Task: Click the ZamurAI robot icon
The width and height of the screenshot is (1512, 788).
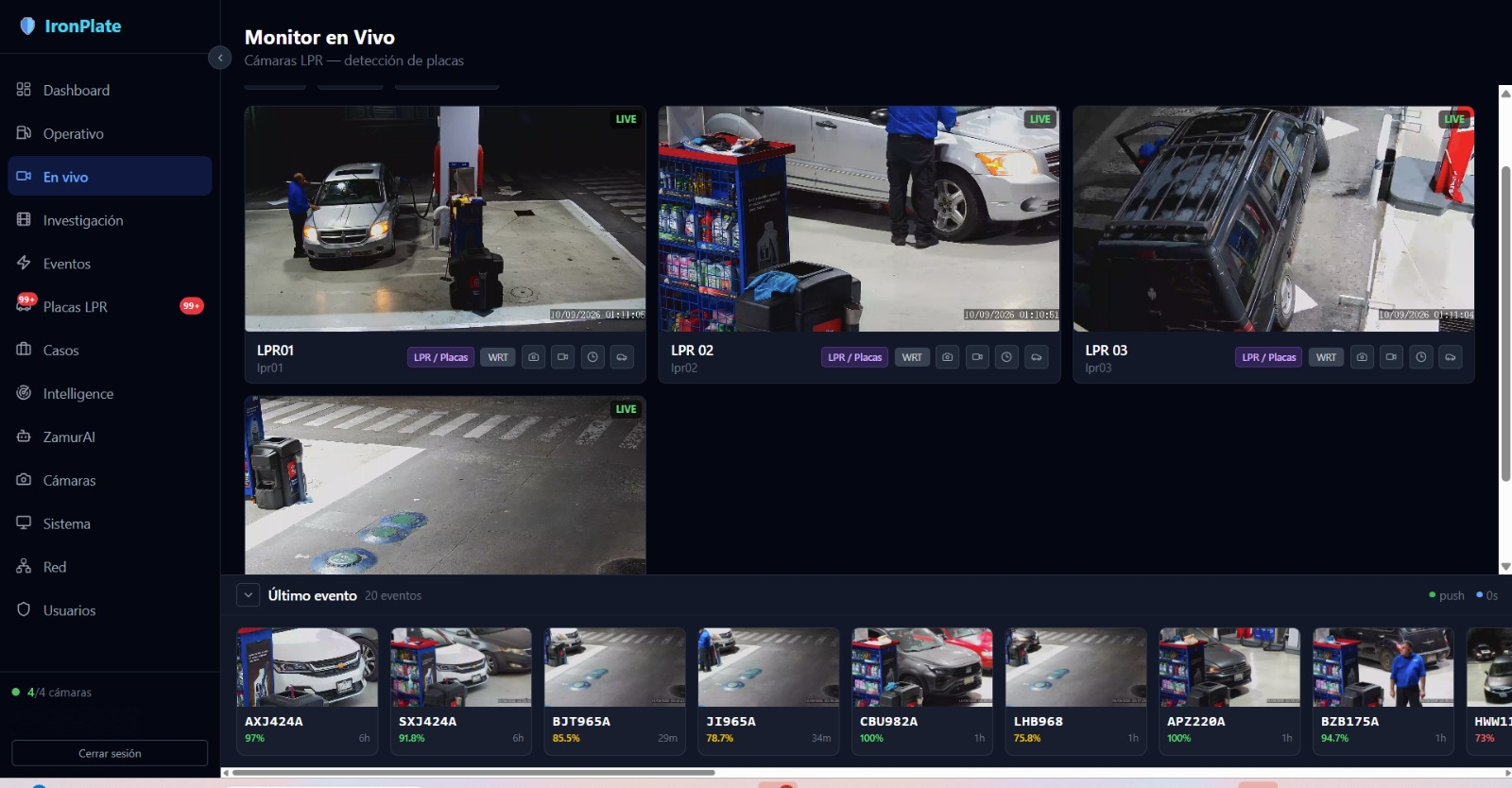Action: point(24,437)
